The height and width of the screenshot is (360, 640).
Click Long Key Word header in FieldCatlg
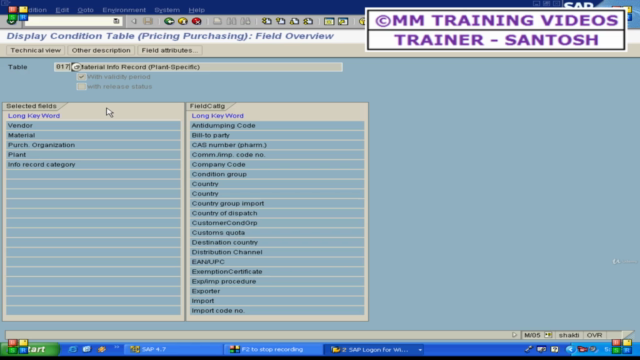(x=218, y=116)
